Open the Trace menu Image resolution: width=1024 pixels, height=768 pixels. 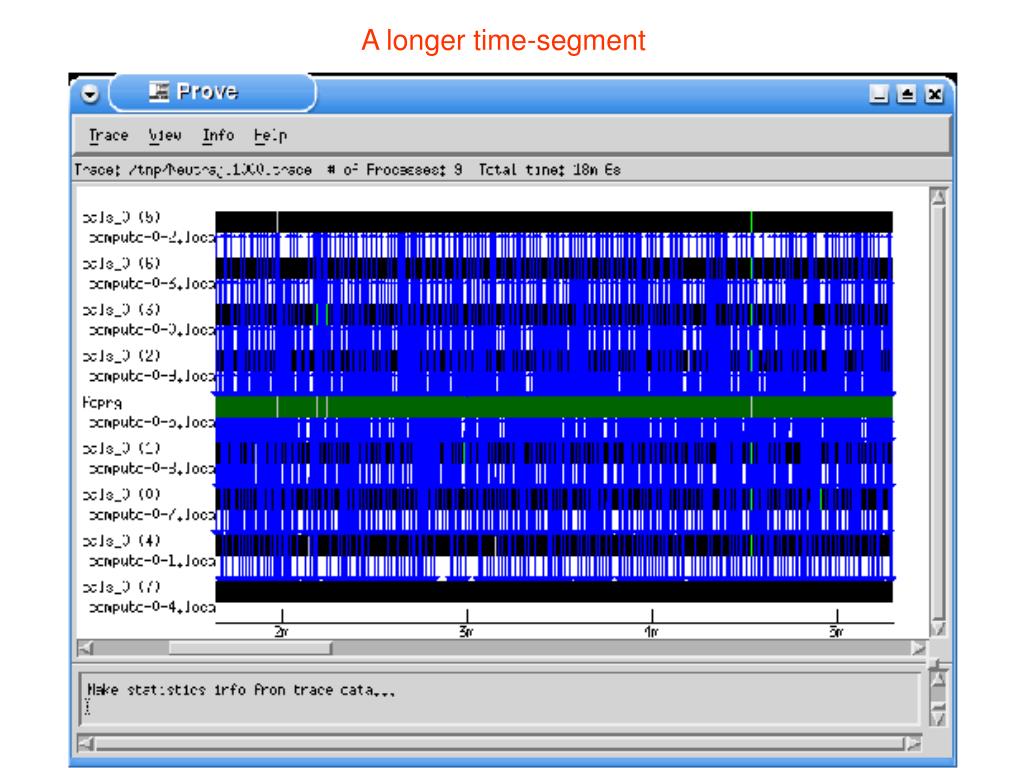(x=108, y=135)
